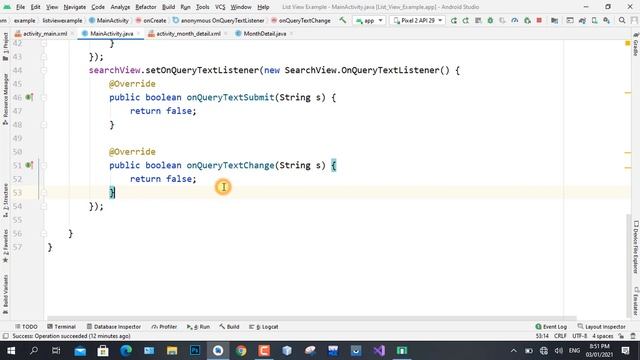Click fold marker at line 54
This screenshot has width=640, height=360.
[x=44, y=206]
